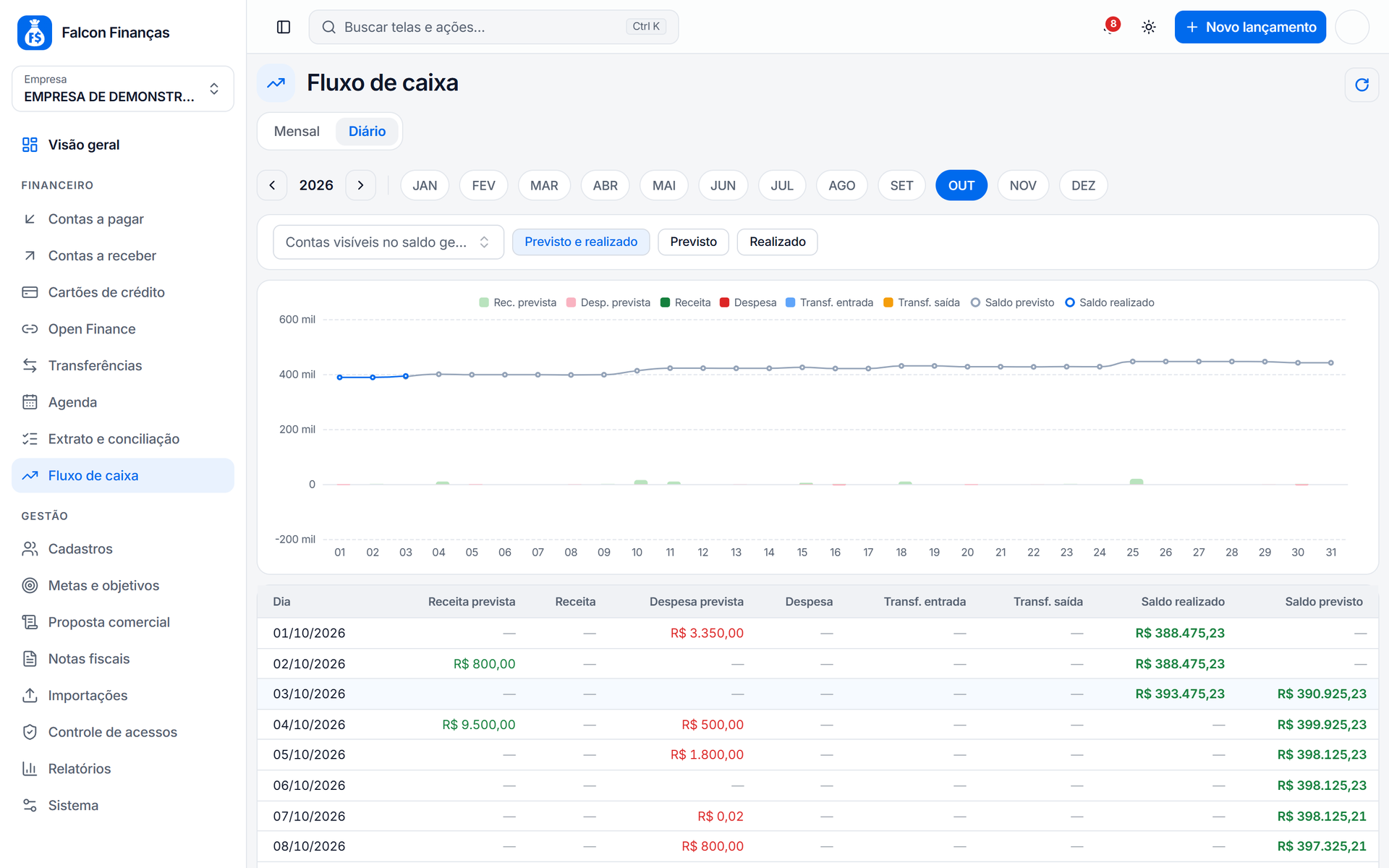The width and height of the screenshot is (1389, 868).
Task: Switch theme using the sun icon
Action: (1149, 27)
